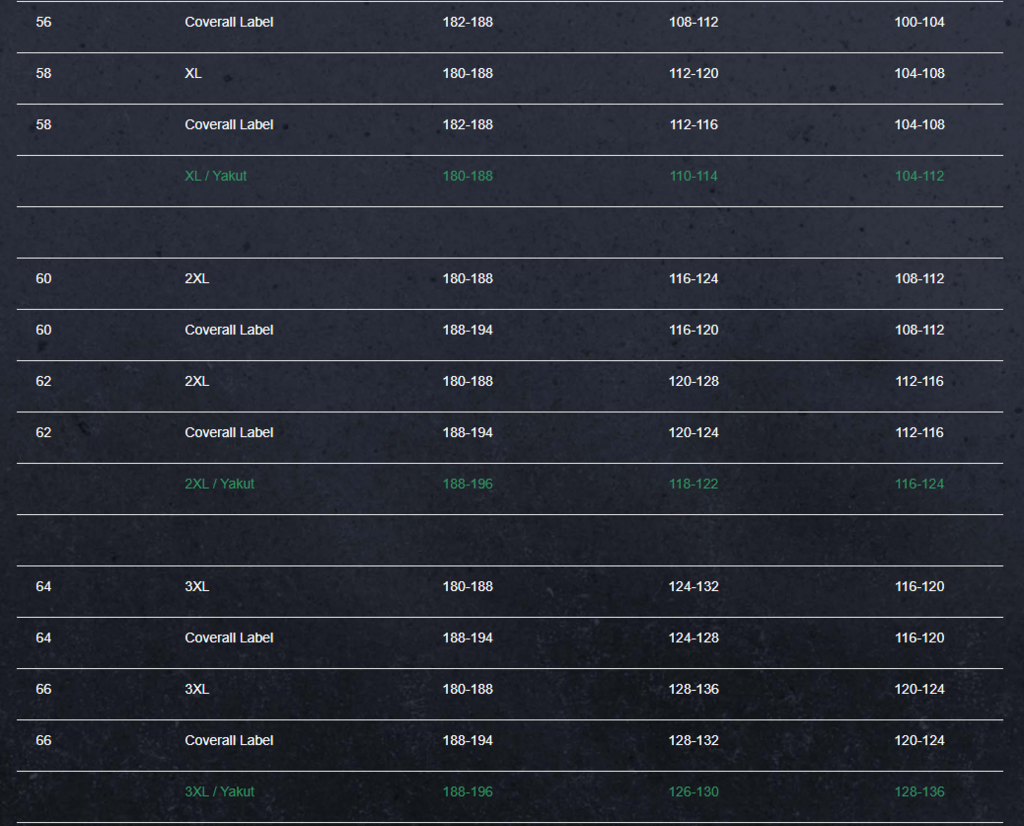Select 2XL label in size 62 row
Image resolution: width=1024 pixels, height=826 pixels.
[197, 381]
